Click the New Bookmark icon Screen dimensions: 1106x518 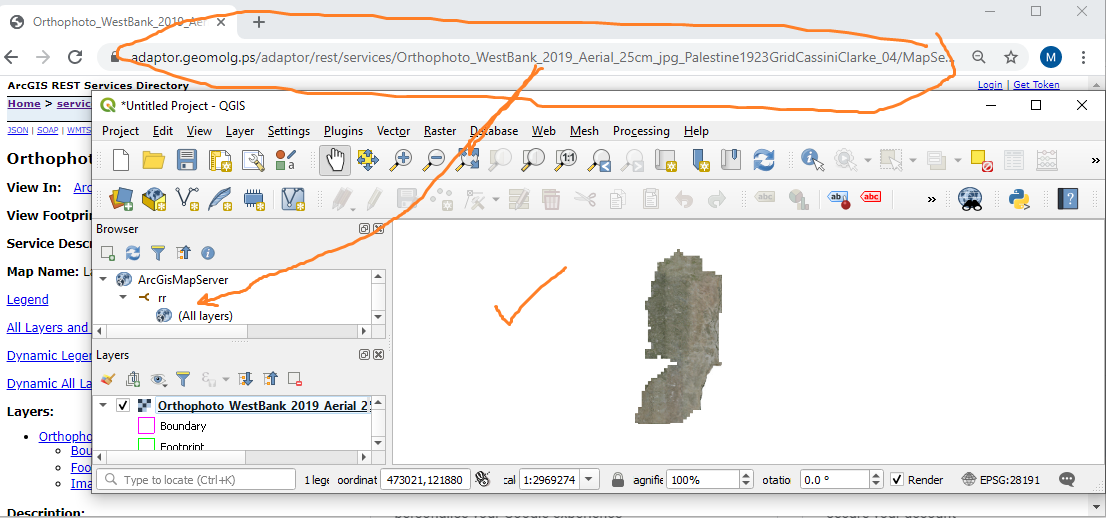(698, 160)
